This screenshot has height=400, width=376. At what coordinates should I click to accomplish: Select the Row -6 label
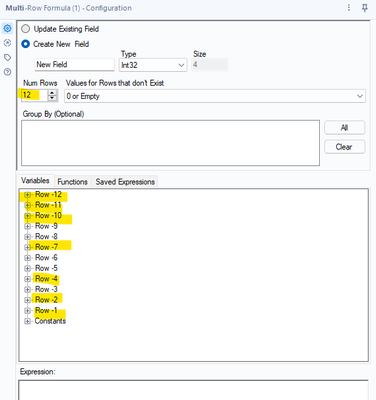[x=46, y=258]
